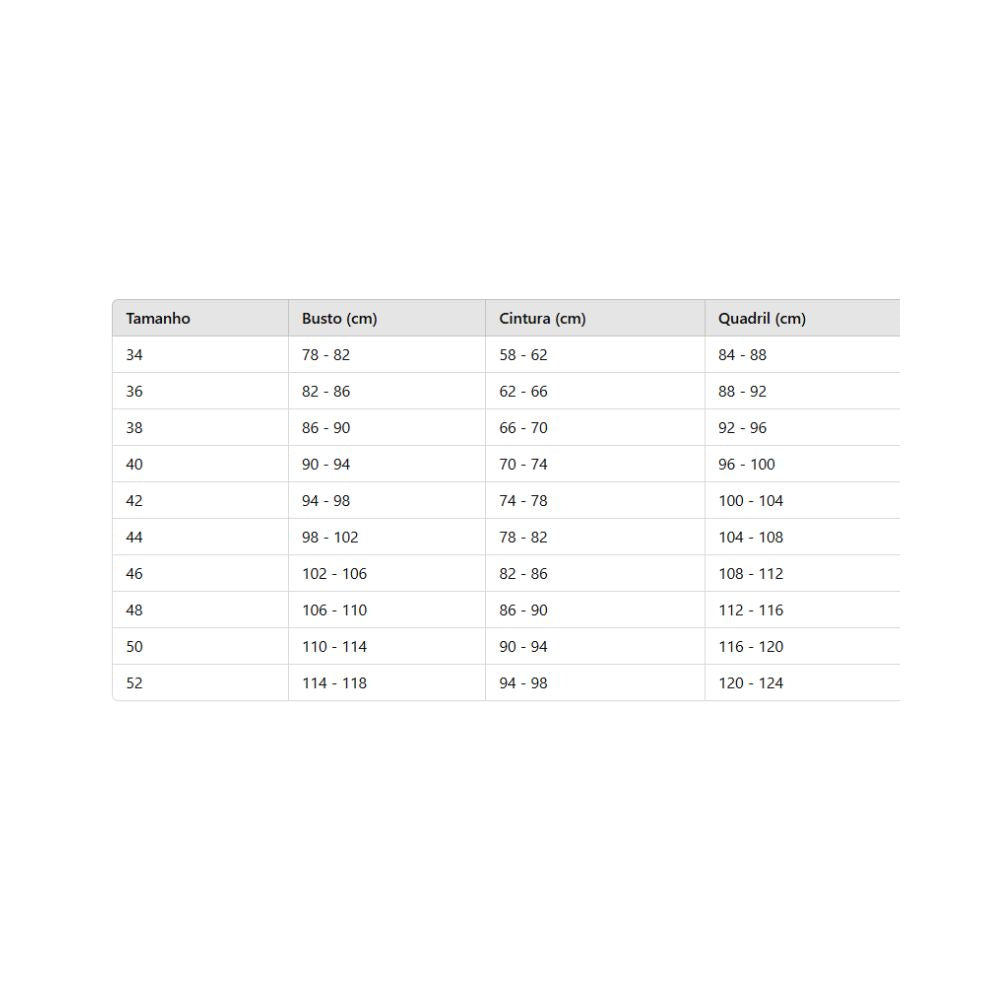Screen dimensions: 1000x1000
Task: Click size 46 cell
Action: tap(135, 574)
